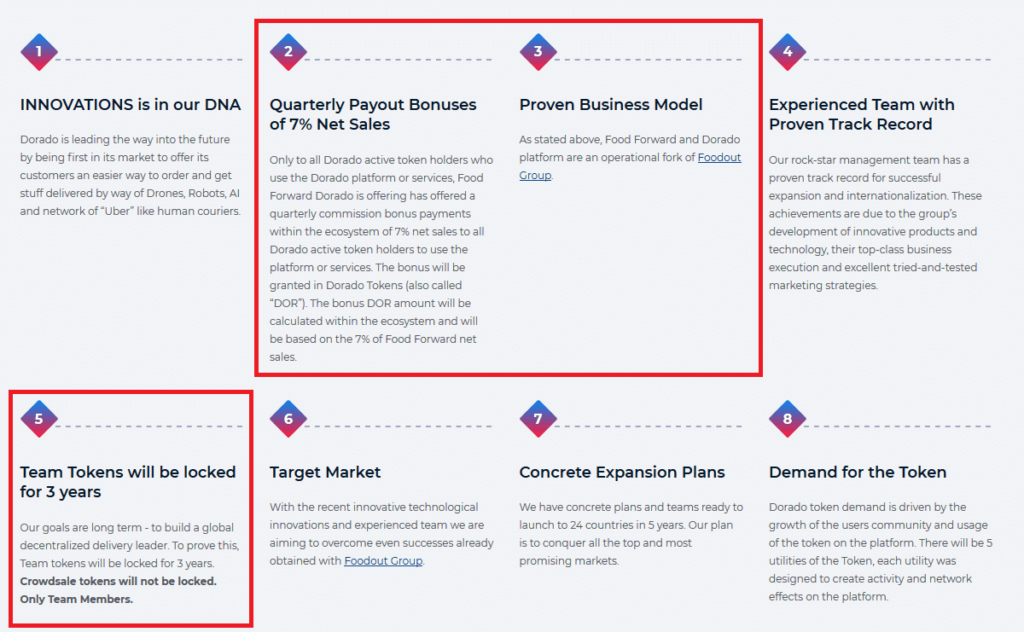Viewport: 1024px width, 632px height.
Task: Click the 'Target Market' heading
Action: click(325, 472)
